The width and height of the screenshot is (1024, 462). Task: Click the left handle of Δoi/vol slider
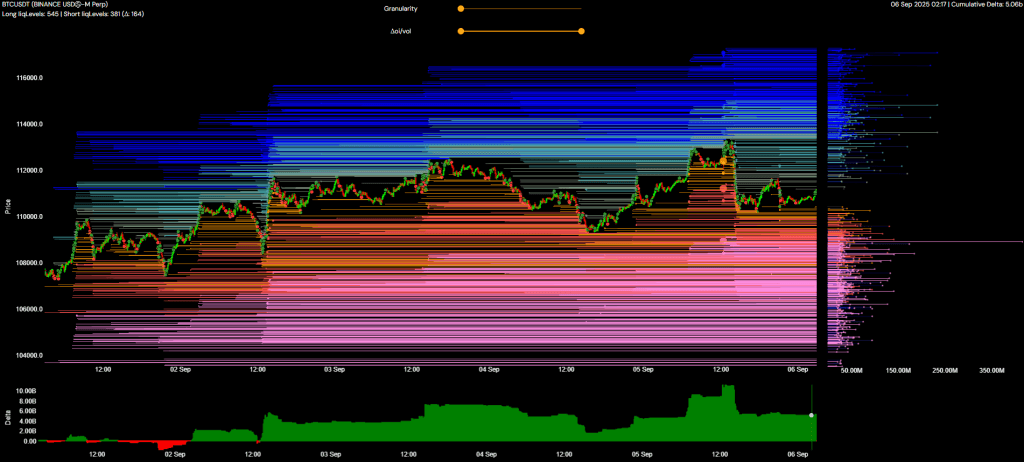click(460, 31)
